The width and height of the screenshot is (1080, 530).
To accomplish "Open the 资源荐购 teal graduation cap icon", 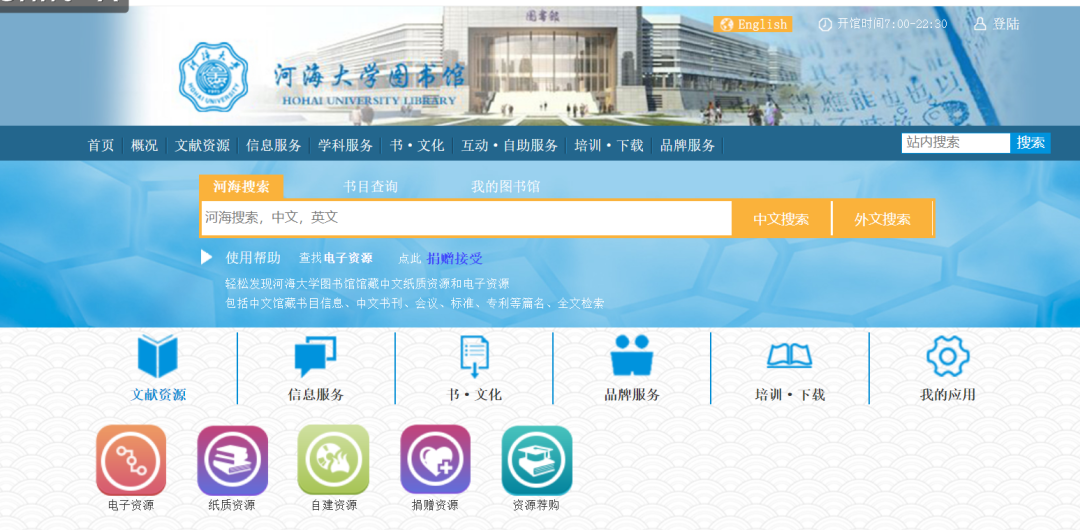I will [x=537, y=460].
